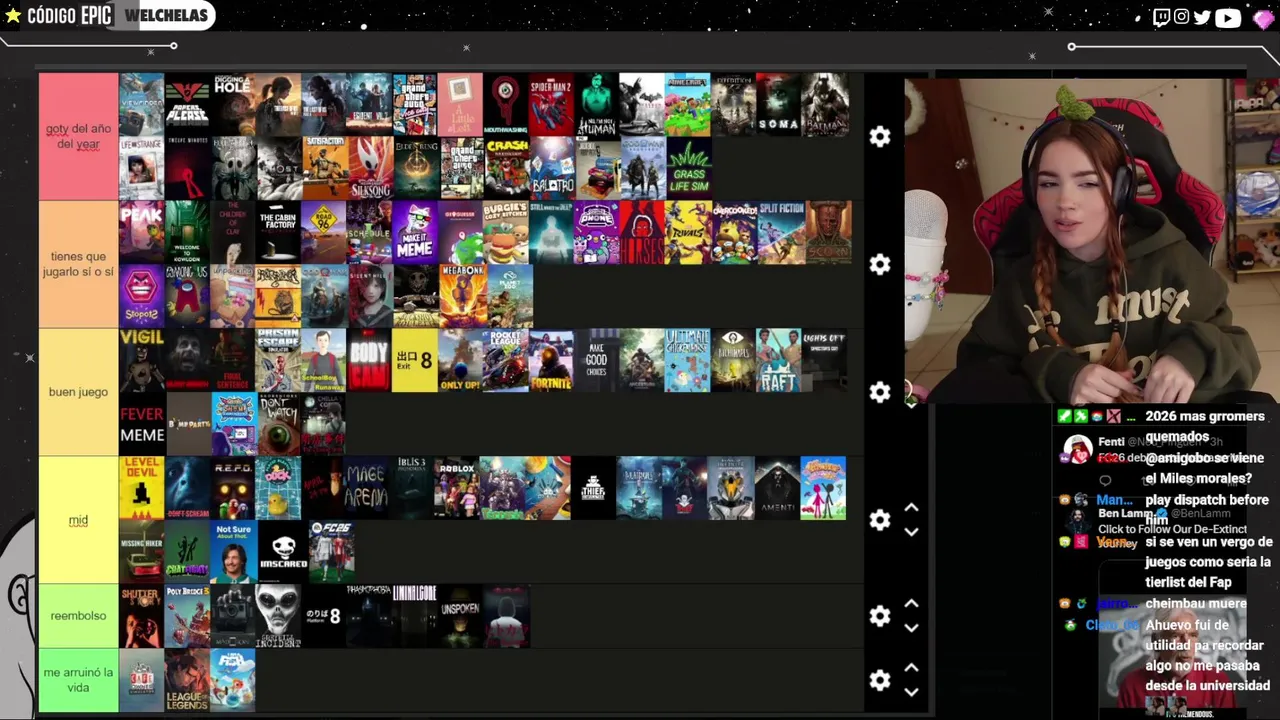The image size is (1280, 720).
Task: Select the R.E.P.O. game tile
Action: [233, 488]
